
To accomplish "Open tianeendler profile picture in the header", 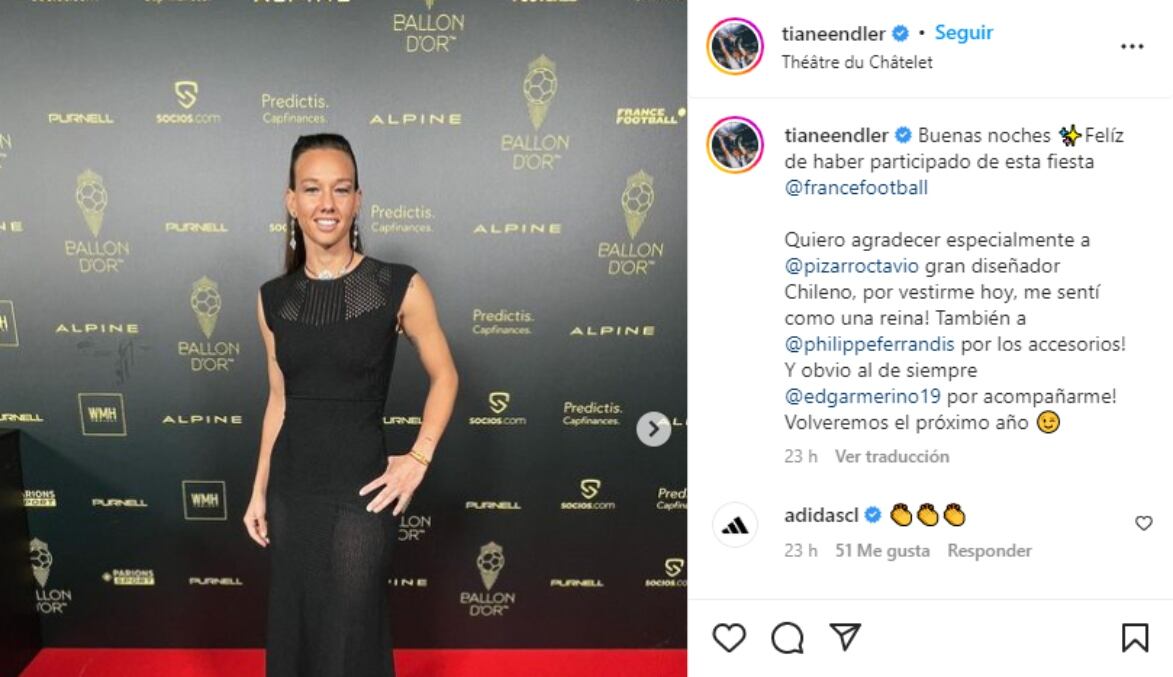I will (735, 46).
